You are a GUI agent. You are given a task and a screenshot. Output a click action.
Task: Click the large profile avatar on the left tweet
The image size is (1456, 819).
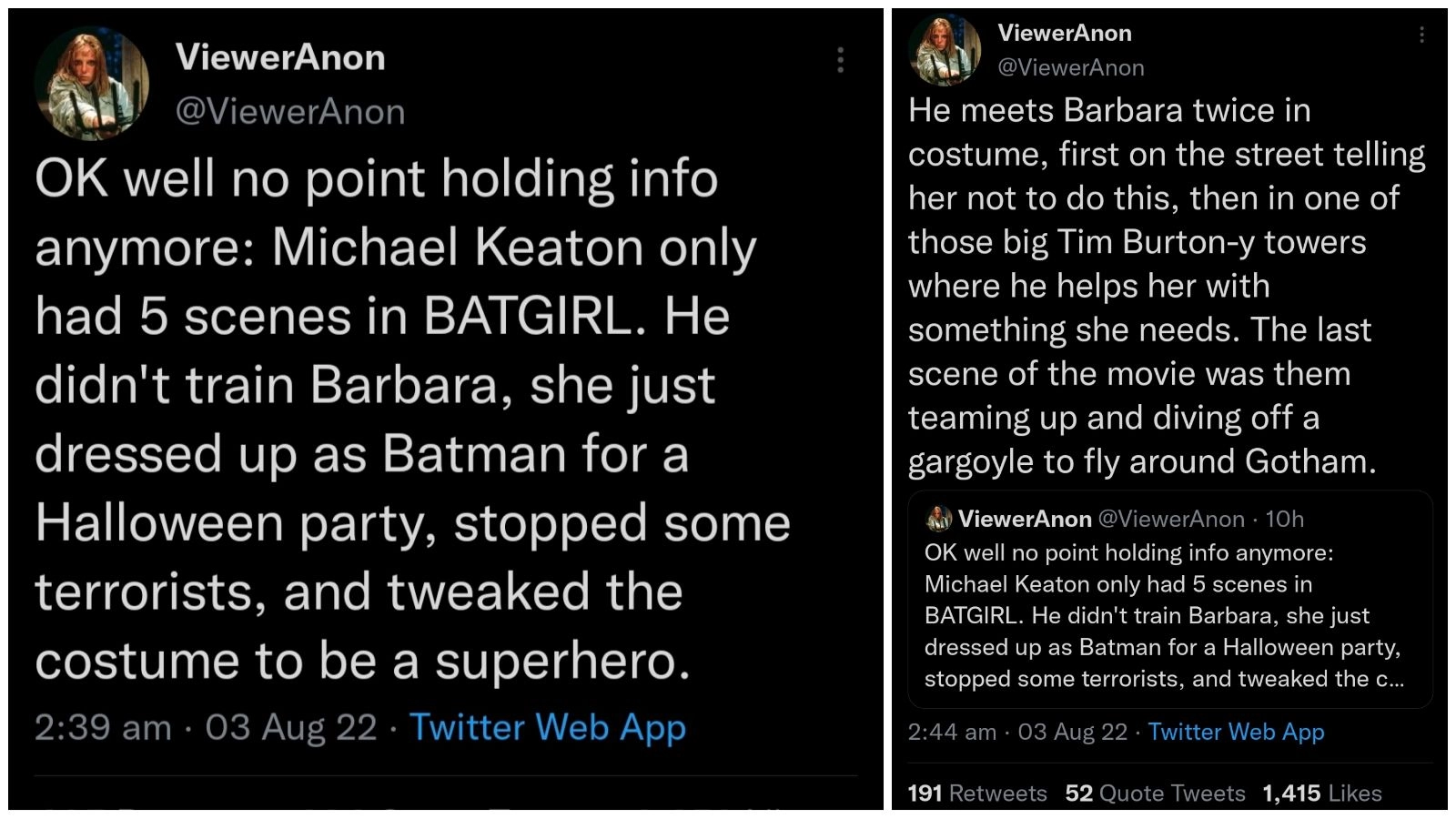click(x=91, y=83)
